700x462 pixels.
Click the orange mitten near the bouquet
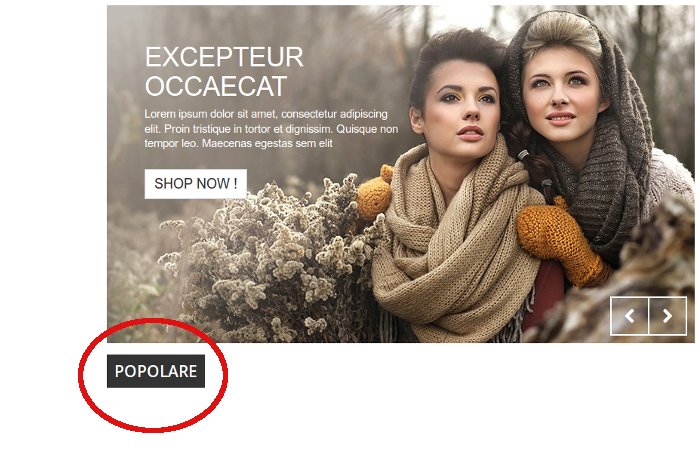[374, 193]
